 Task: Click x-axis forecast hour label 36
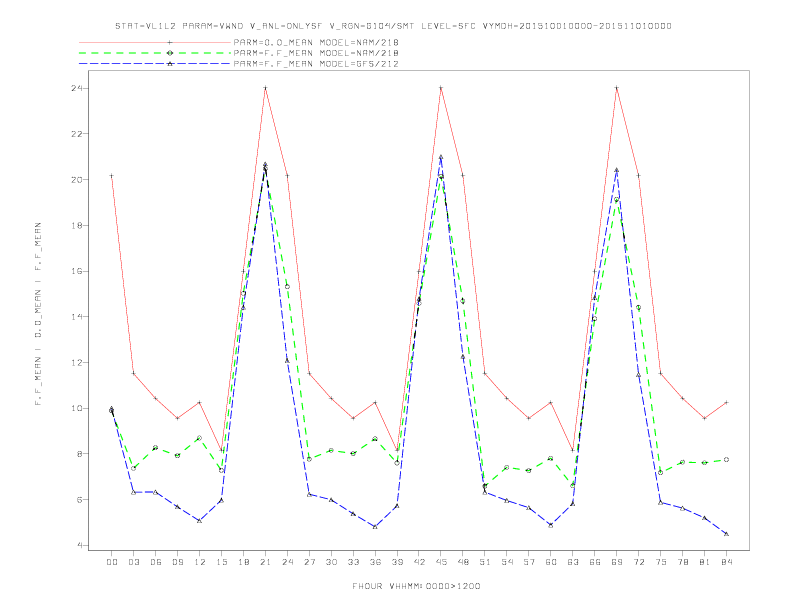375,562
